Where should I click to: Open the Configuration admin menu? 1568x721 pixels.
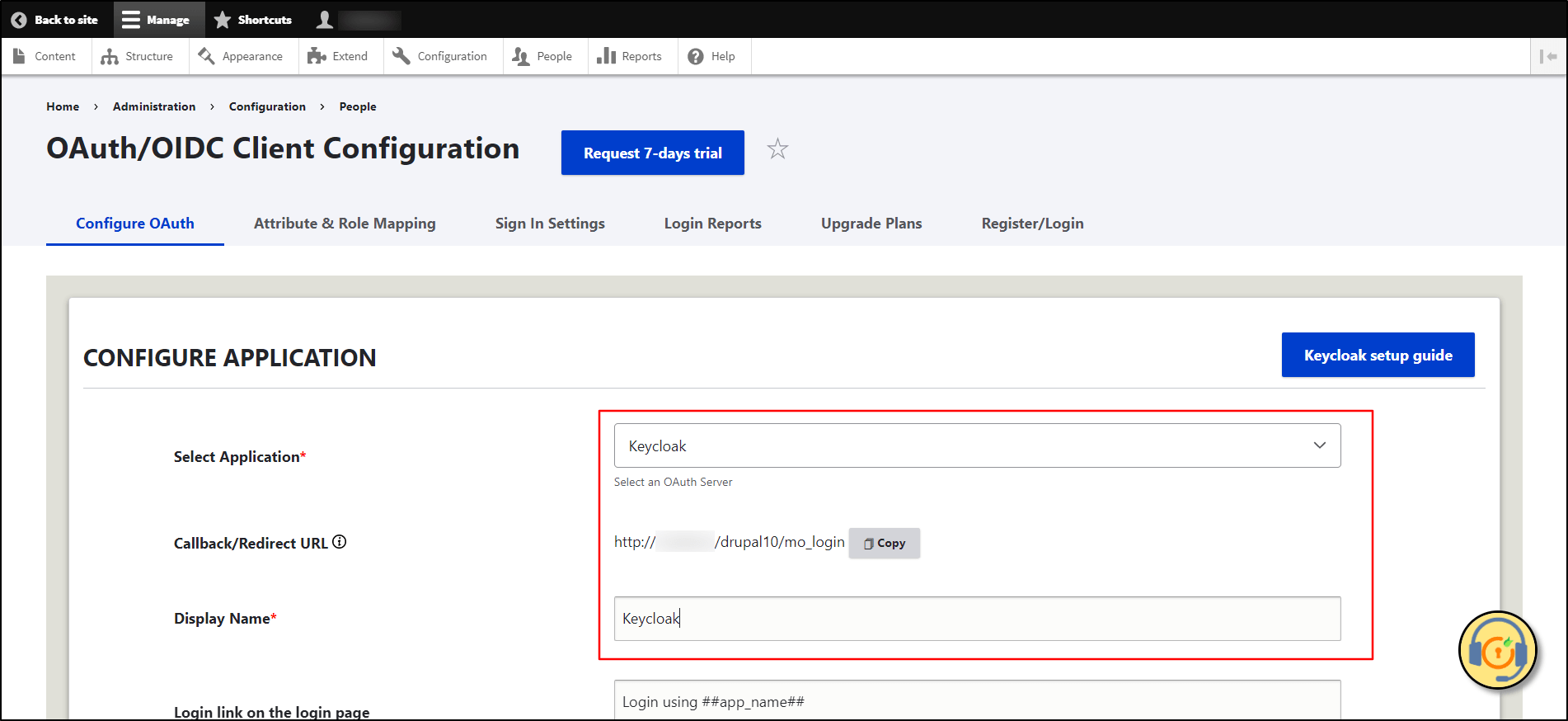440,56
